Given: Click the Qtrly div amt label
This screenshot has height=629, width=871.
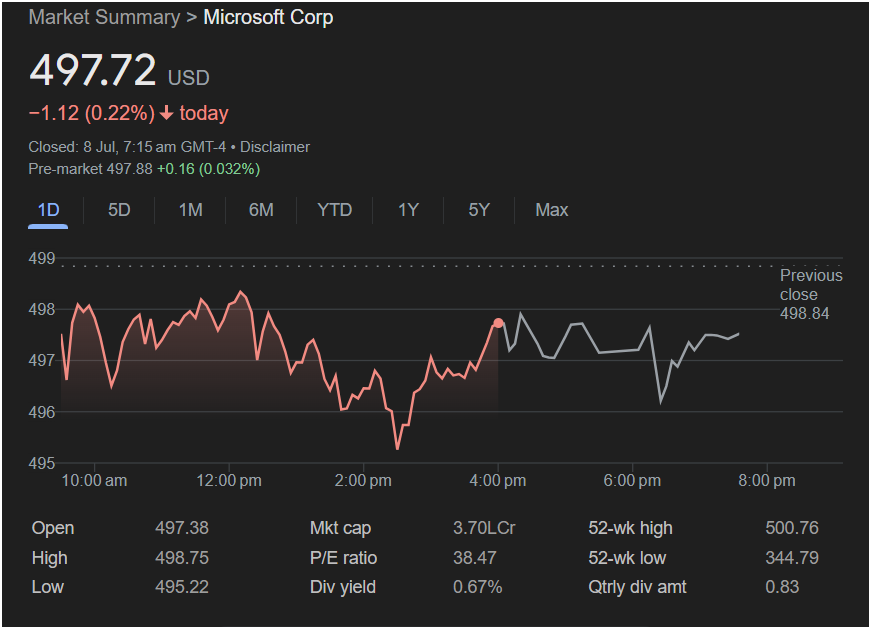Looking at the screenshot, I should [637, 587].
